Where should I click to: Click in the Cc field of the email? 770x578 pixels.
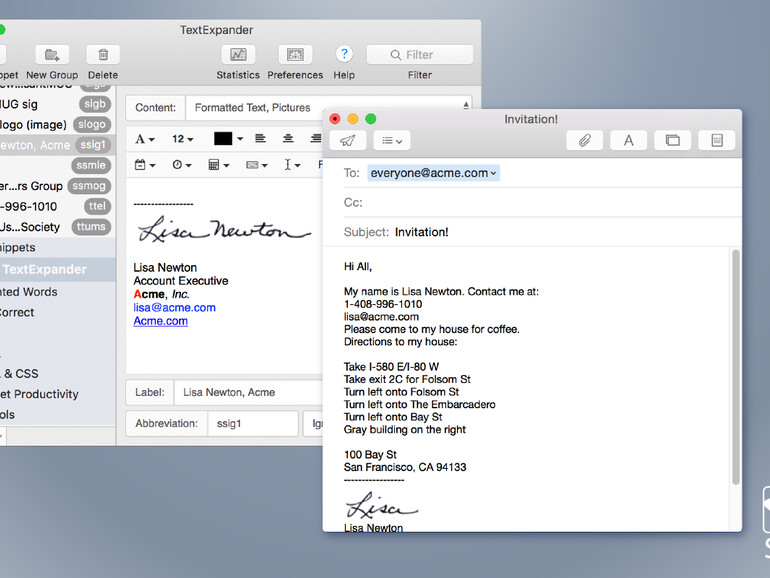point(543,202)
